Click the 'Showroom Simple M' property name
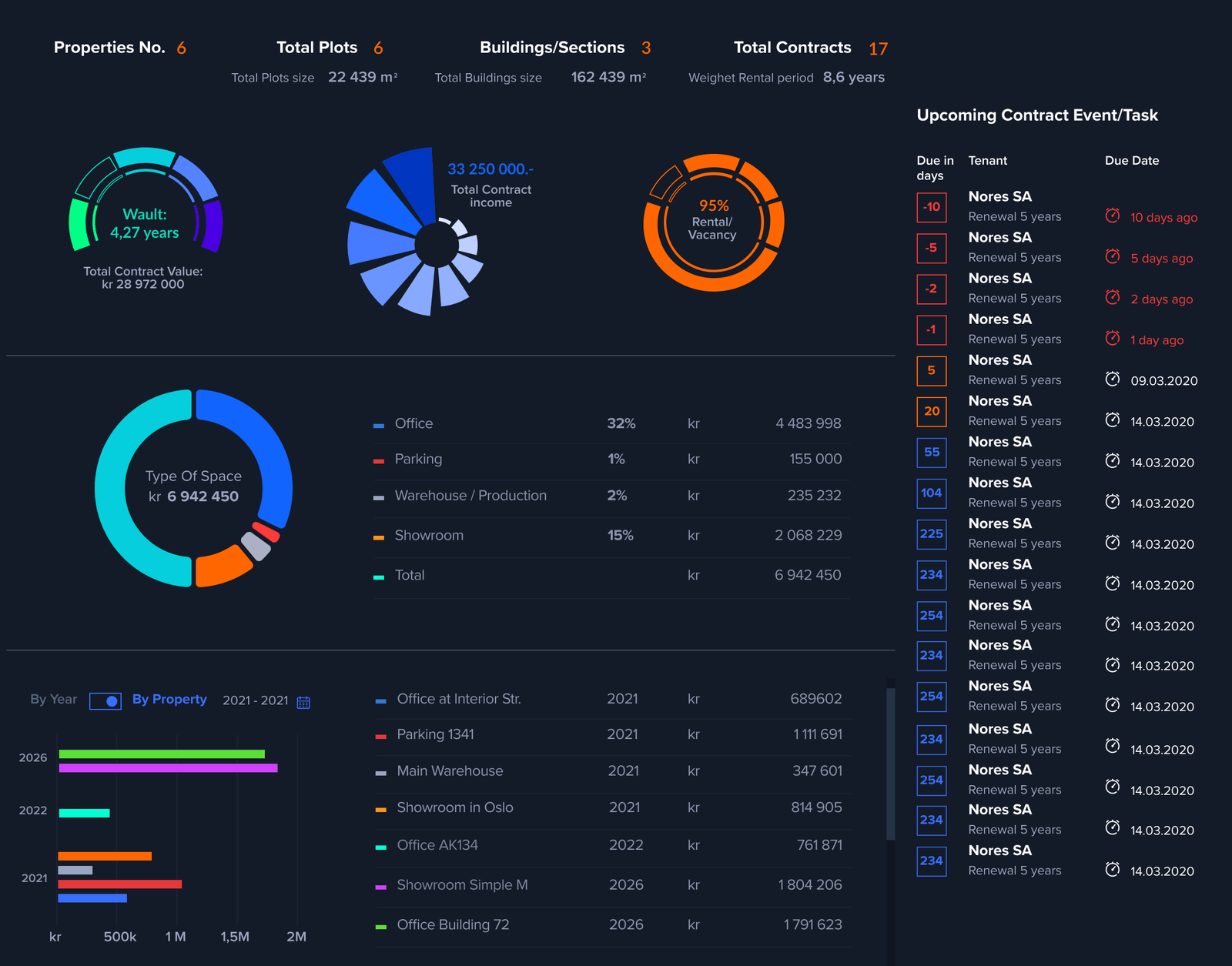Viewport: 1232px width, 966px height. [462, 885]
